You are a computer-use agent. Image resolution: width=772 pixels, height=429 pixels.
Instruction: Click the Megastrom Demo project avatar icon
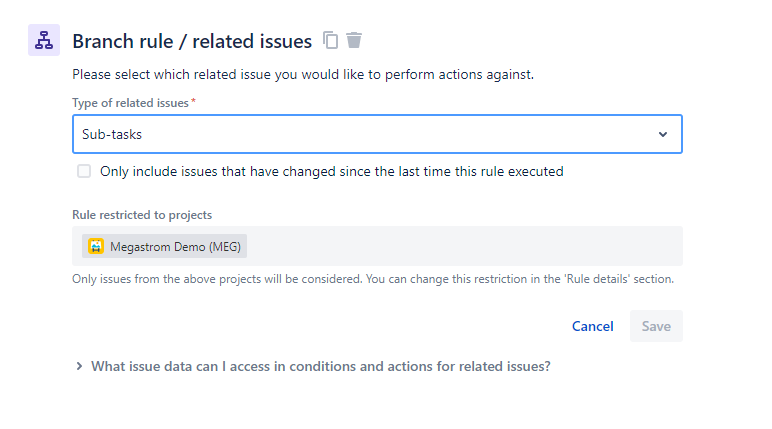[96, 246]
